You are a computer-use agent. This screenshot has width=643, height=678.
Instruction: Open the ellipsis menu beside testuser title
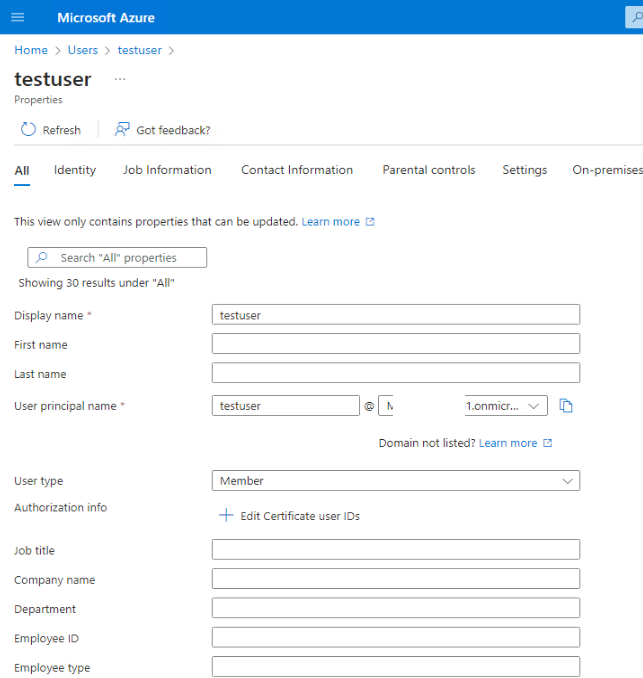120,79
